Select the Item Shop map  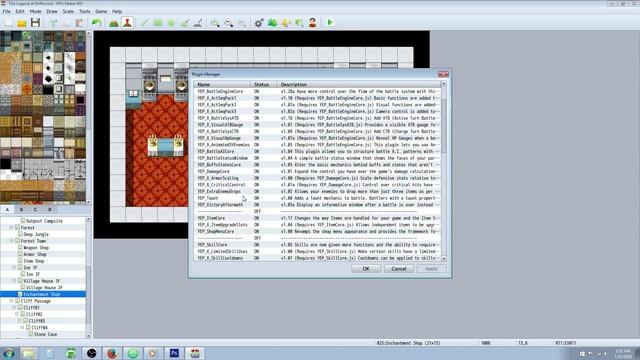tap(33, 261)
